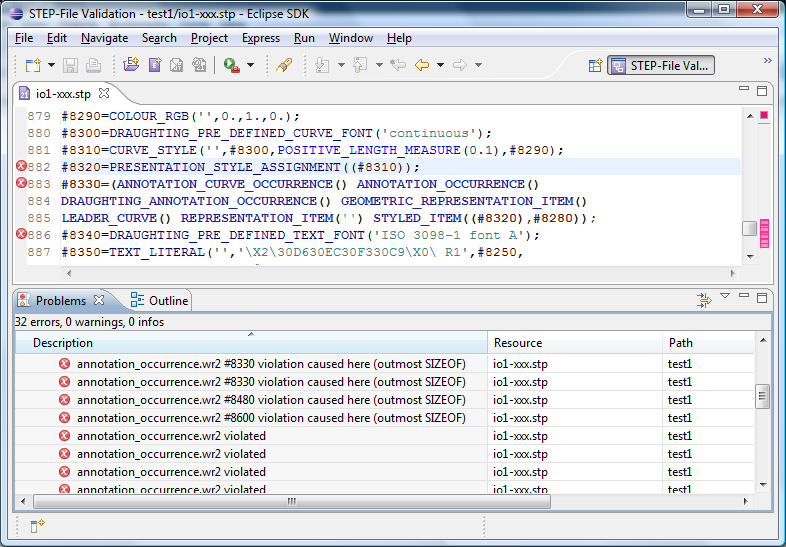Open the Help menu
The height and width of the screenshot is (547, 786).
[399, 38]
